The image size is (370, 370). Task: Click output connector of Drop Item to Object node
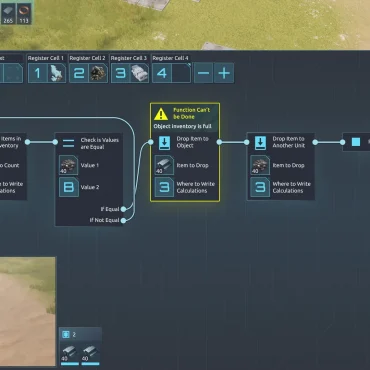tap(219, 142)
